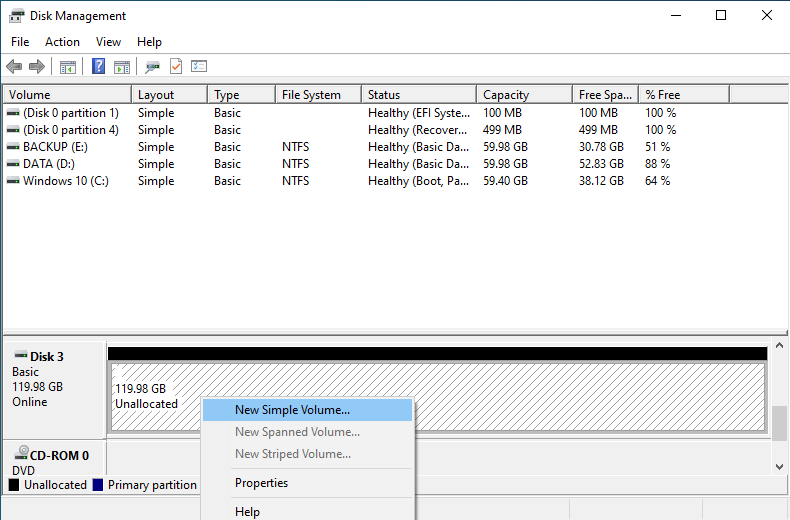The height and width of the screenshot is (520, 790).
Task: Click the "Healthy (Recover..." status cell
Action: (417, 130)
